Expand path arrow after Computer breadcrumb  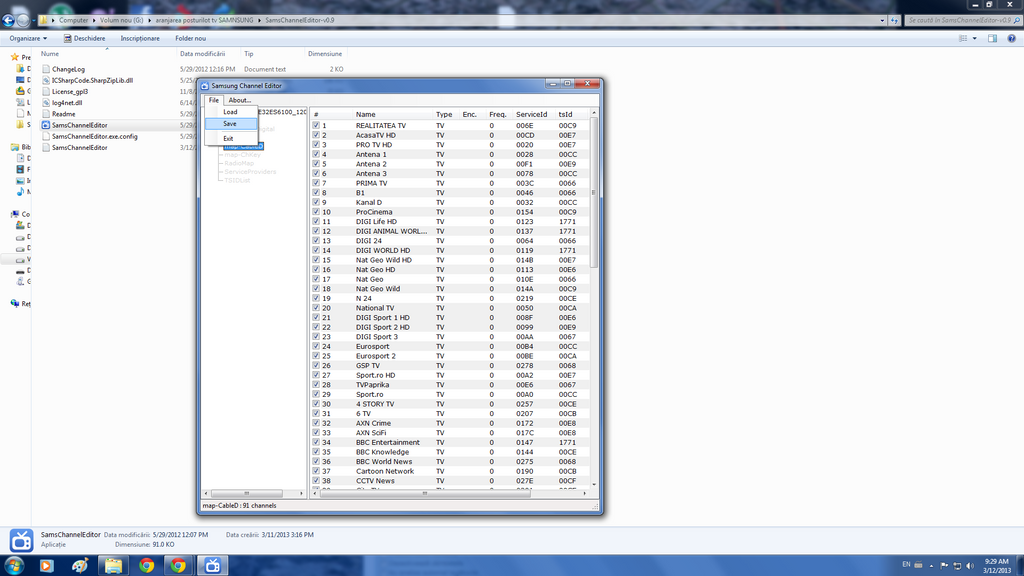(x=93, y=20)
